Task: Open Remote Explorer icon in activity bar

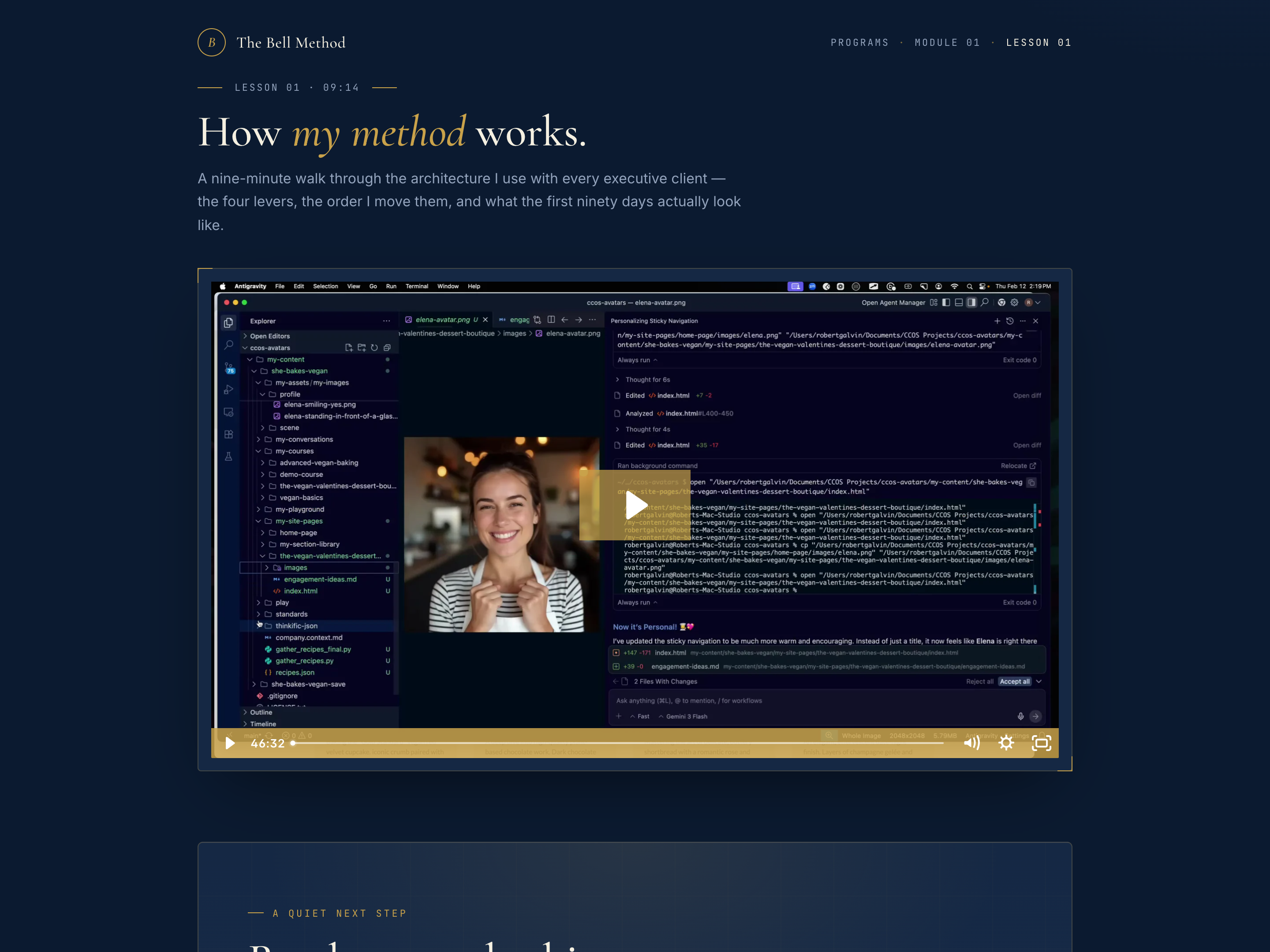Action: point(228,412)
